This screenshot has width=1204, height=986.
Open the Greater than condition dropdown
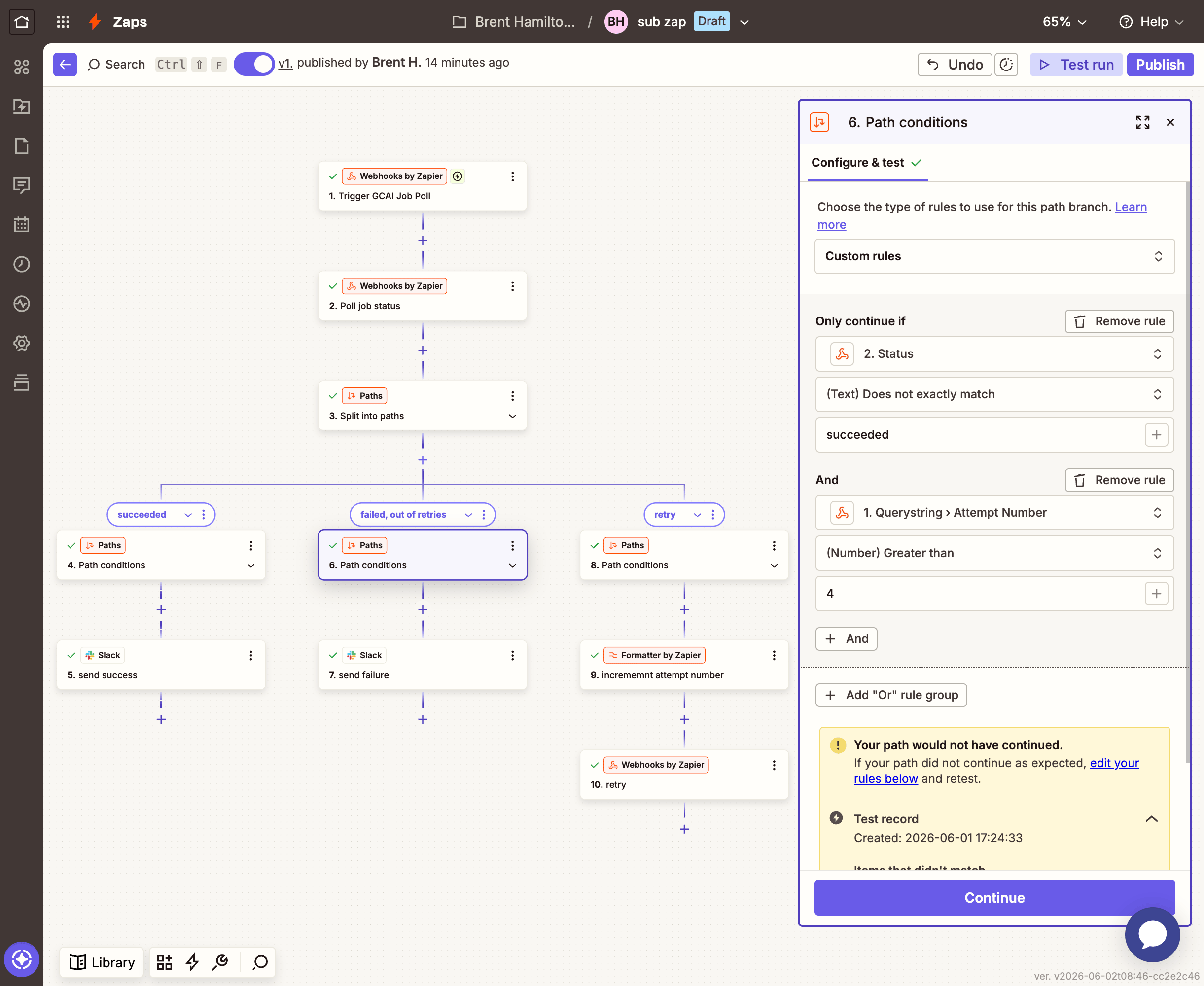[994, 553]
